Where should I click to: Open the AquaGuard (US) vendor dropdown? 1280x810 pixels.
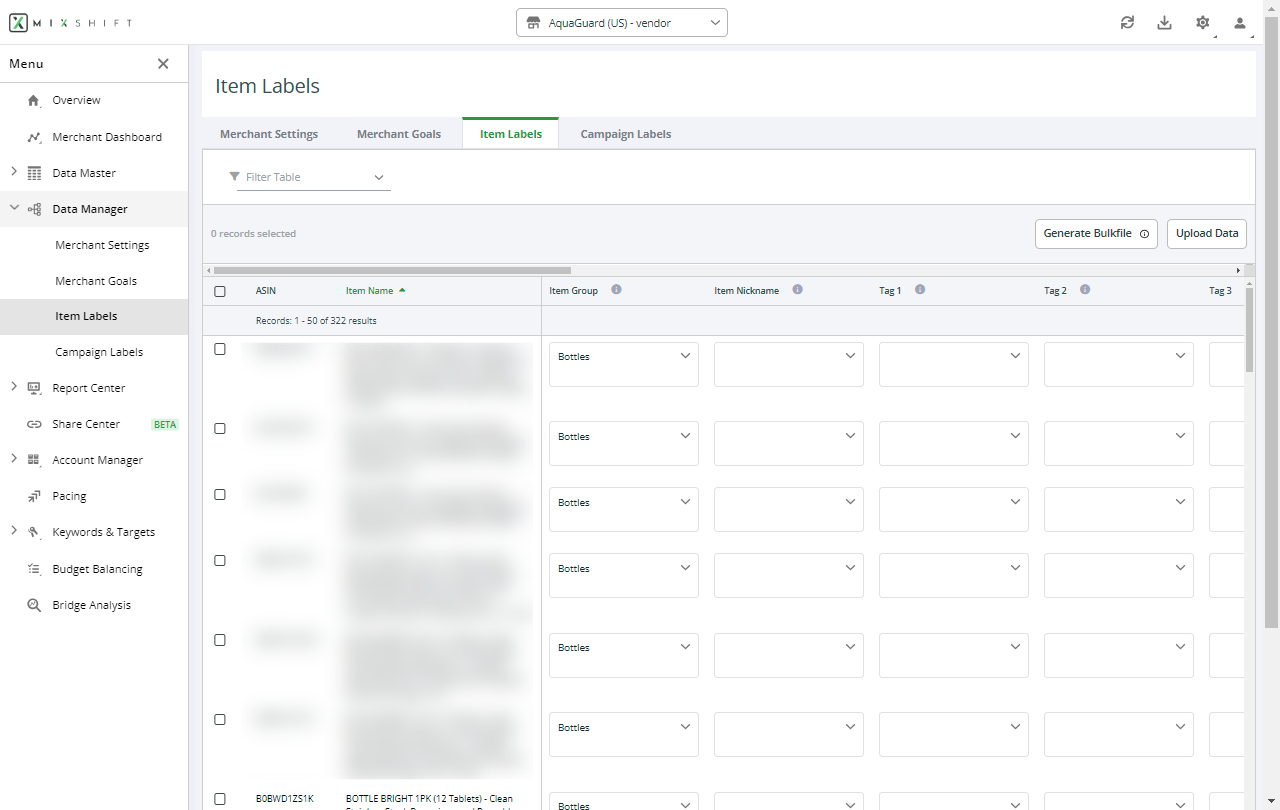coord(621,23)
